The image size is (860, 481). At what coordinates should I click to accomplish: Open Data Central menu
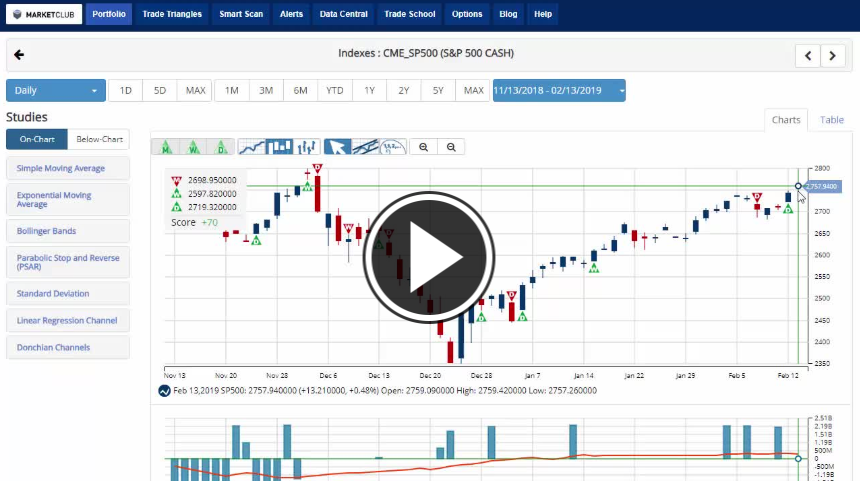pos(343,14)
